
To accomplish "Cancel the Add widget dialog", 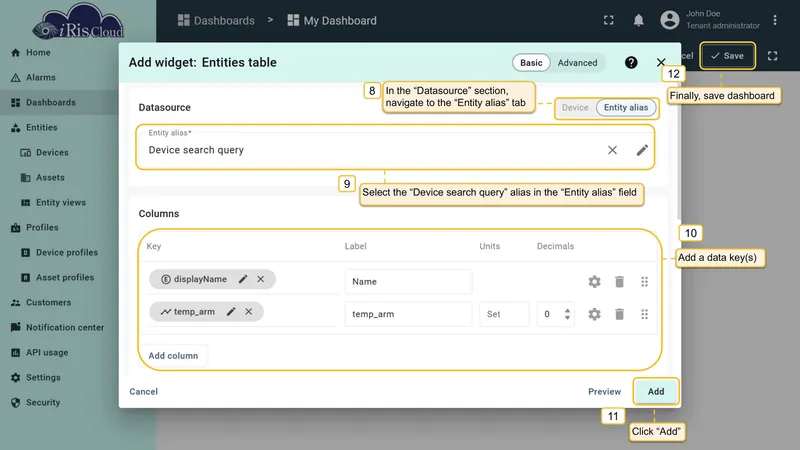I will [x=143, y=392].
